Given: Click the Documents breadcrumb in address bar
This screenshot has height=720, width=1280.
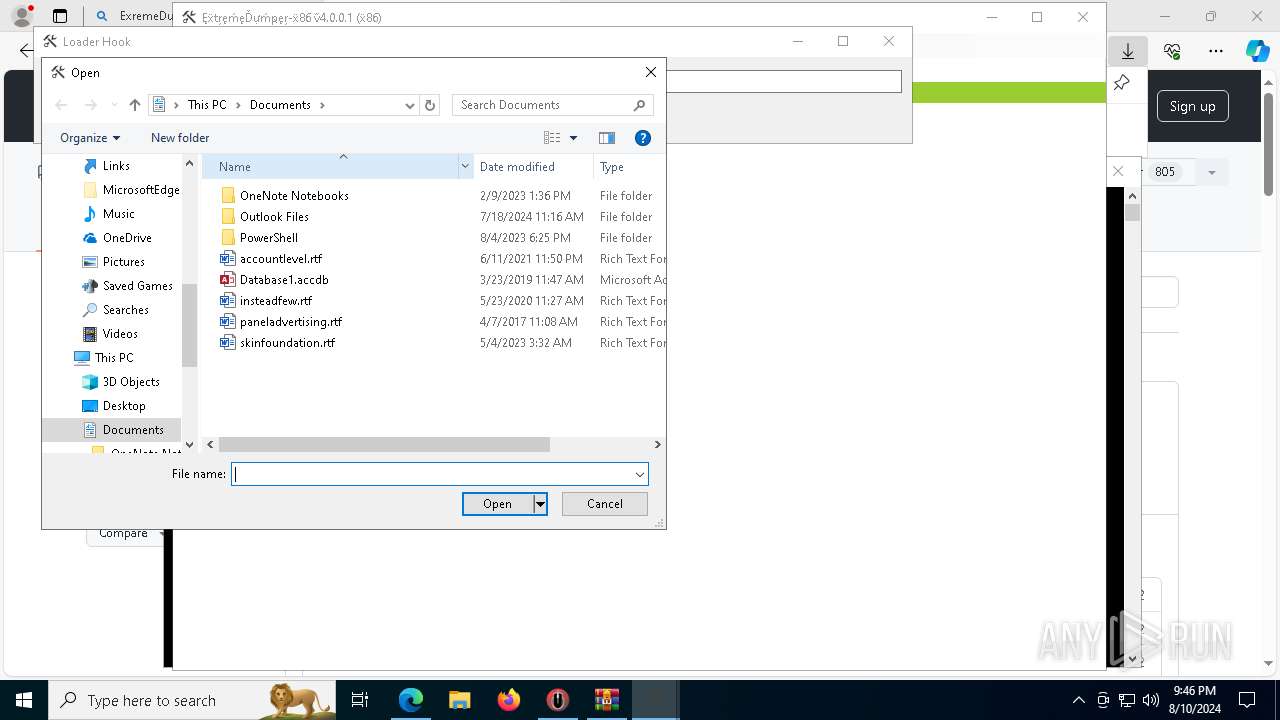Looking at the screenshot, I should [x=280, y=105].
